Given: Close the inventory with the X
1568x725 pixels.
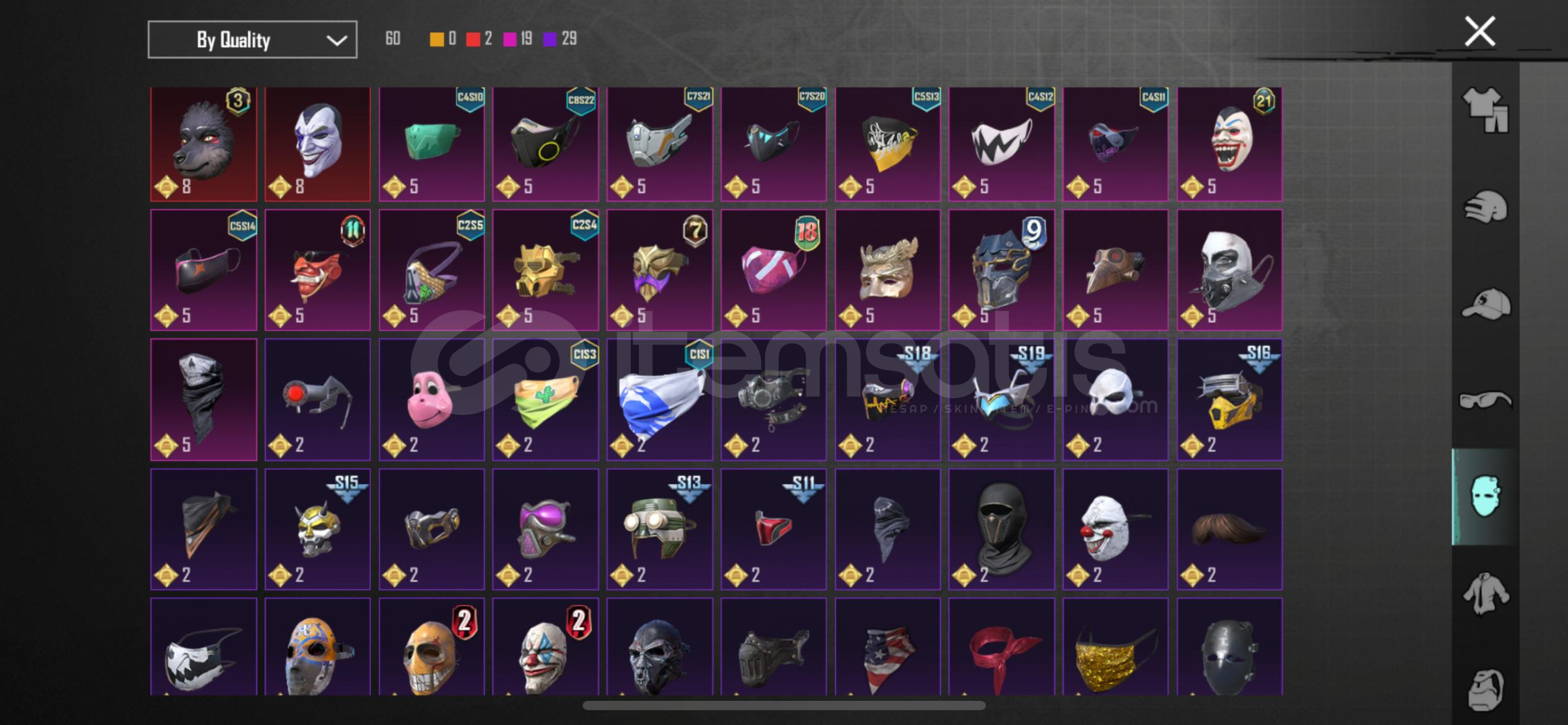Looking at the screenshot, I should coord(1479,31).
